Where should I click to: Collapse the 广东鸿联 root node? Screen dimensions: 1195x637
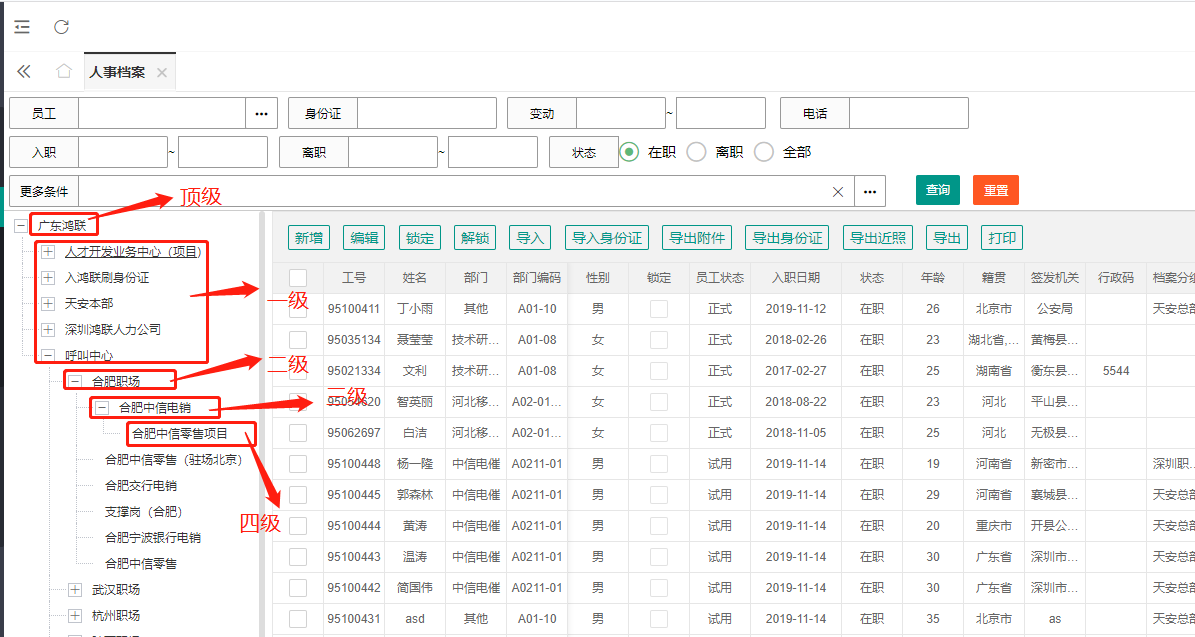(20, 225)
